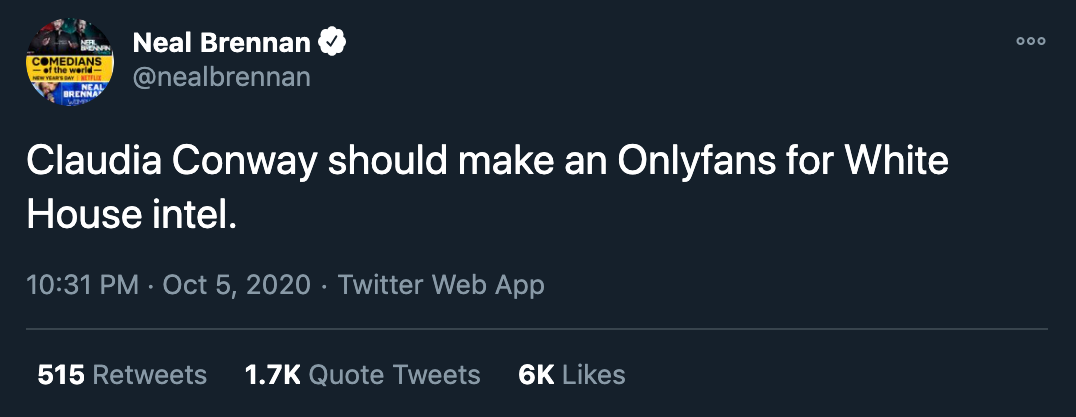Click the 515 retweet count number
Image resolution: width=1076 pixels, height=417 pixels.
[x=61, y=375]
